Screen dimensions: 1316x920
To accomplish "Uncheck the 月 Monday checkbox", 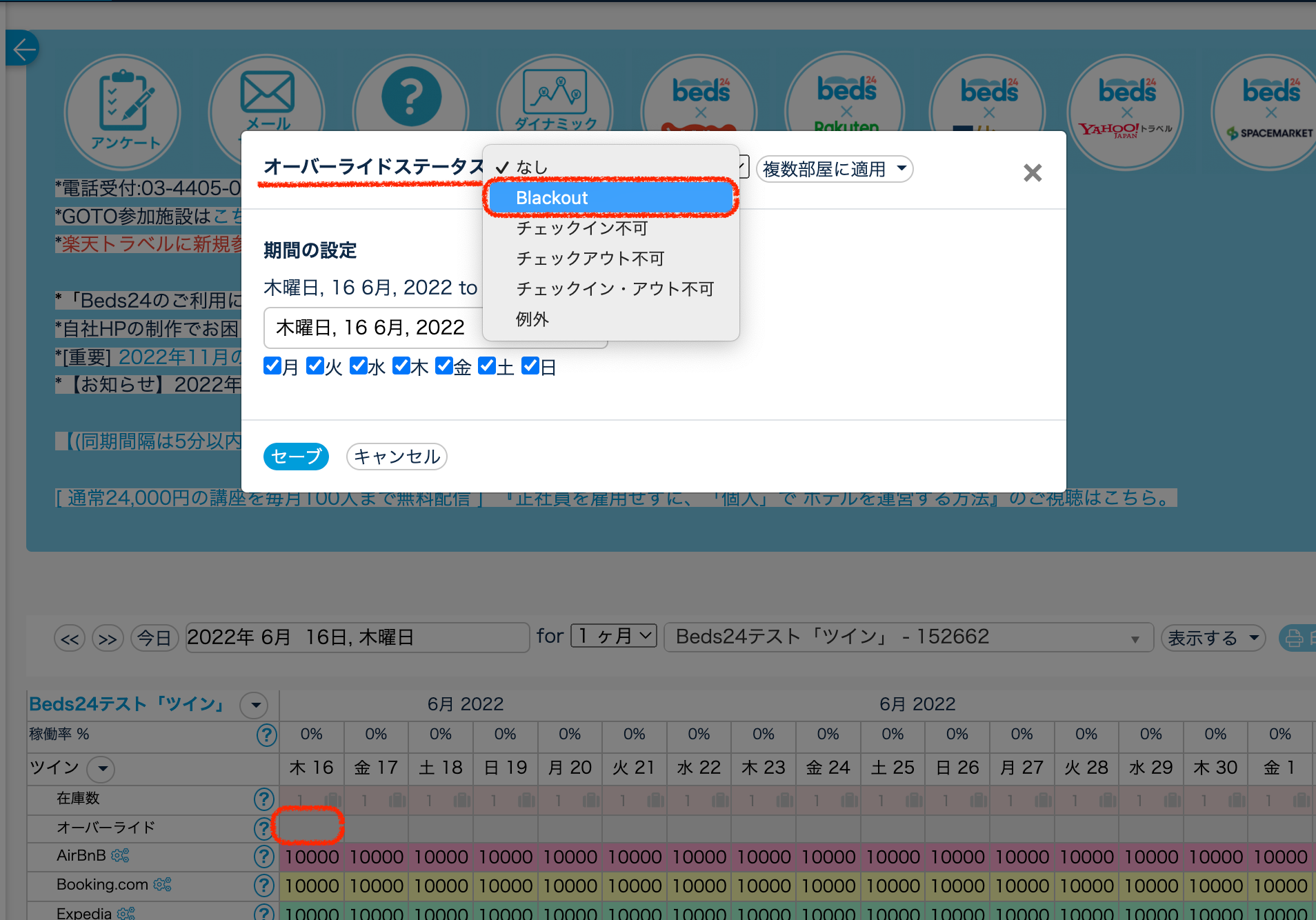I will 272,366.
